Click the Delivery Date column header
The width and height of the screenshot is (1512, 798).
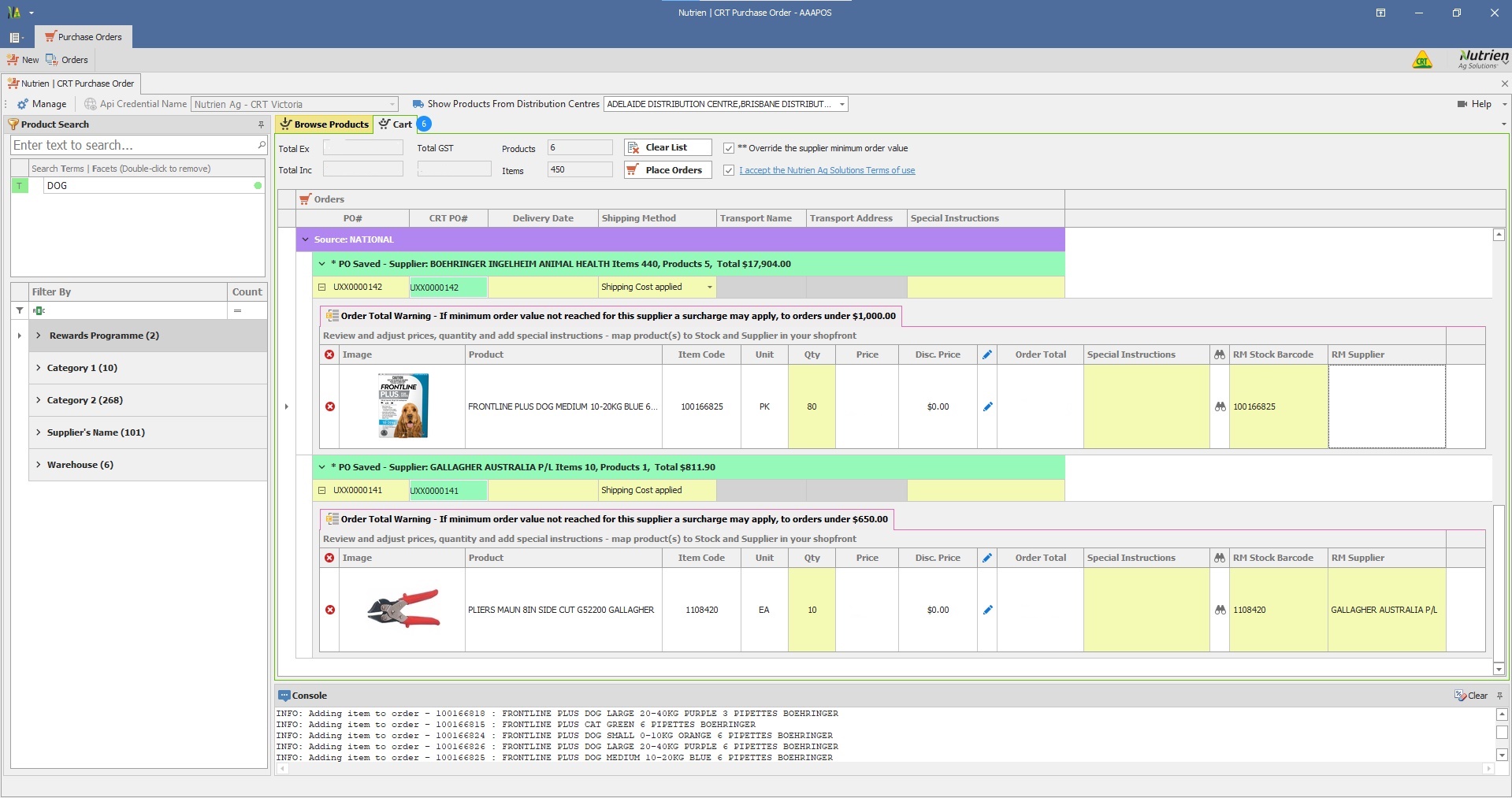543,218
